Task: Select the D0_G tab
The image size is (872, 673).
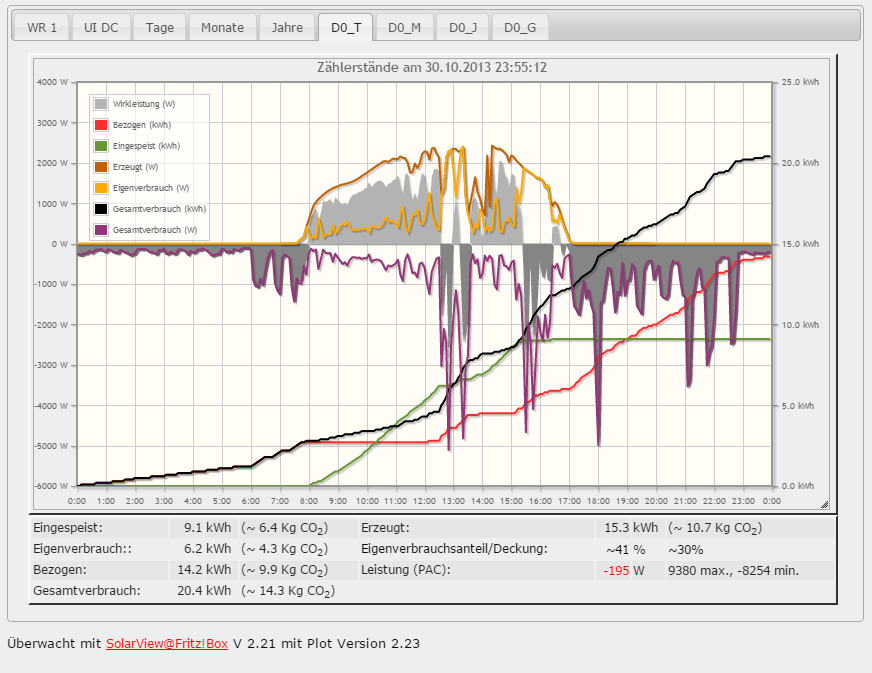Action: point(520,27)
